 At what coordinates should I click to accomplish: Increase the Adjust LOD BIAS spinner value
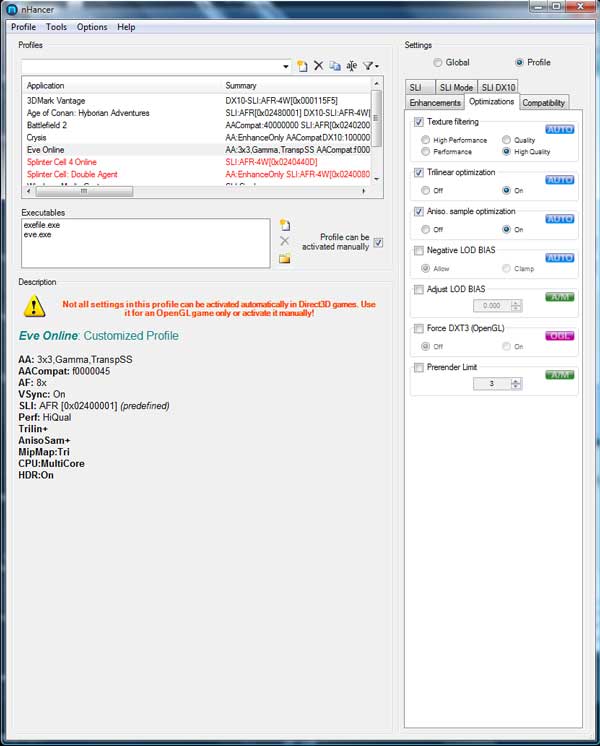click(x=516, y=303)
